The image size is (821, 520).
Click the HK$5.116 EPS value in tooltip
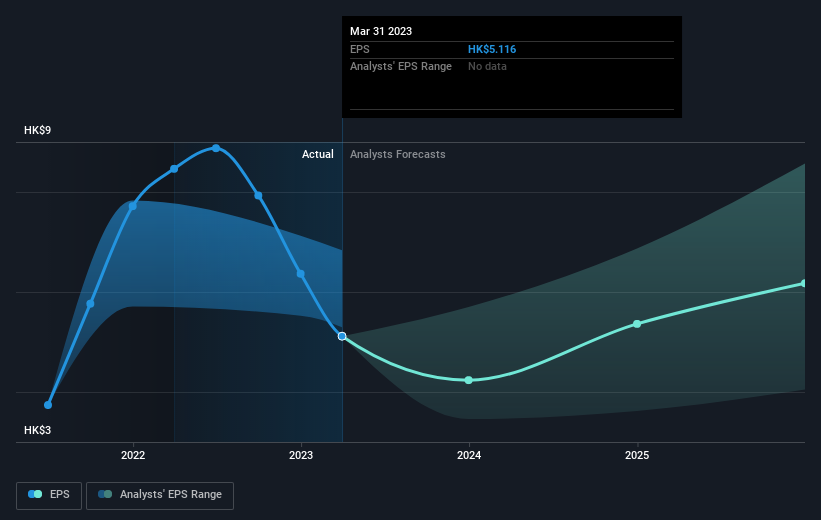(x=492, y=49)
